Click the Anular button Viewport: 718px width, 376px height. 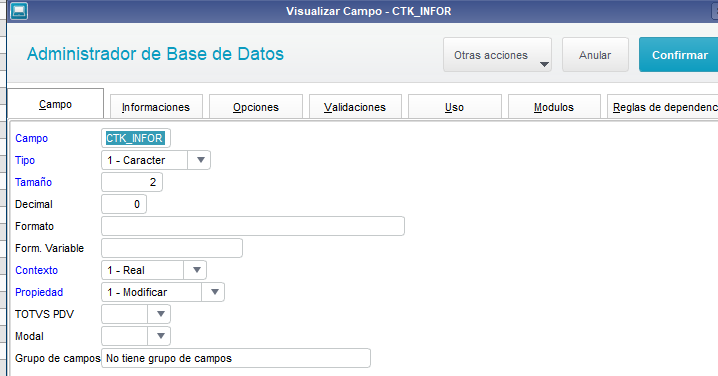[595, 55]
